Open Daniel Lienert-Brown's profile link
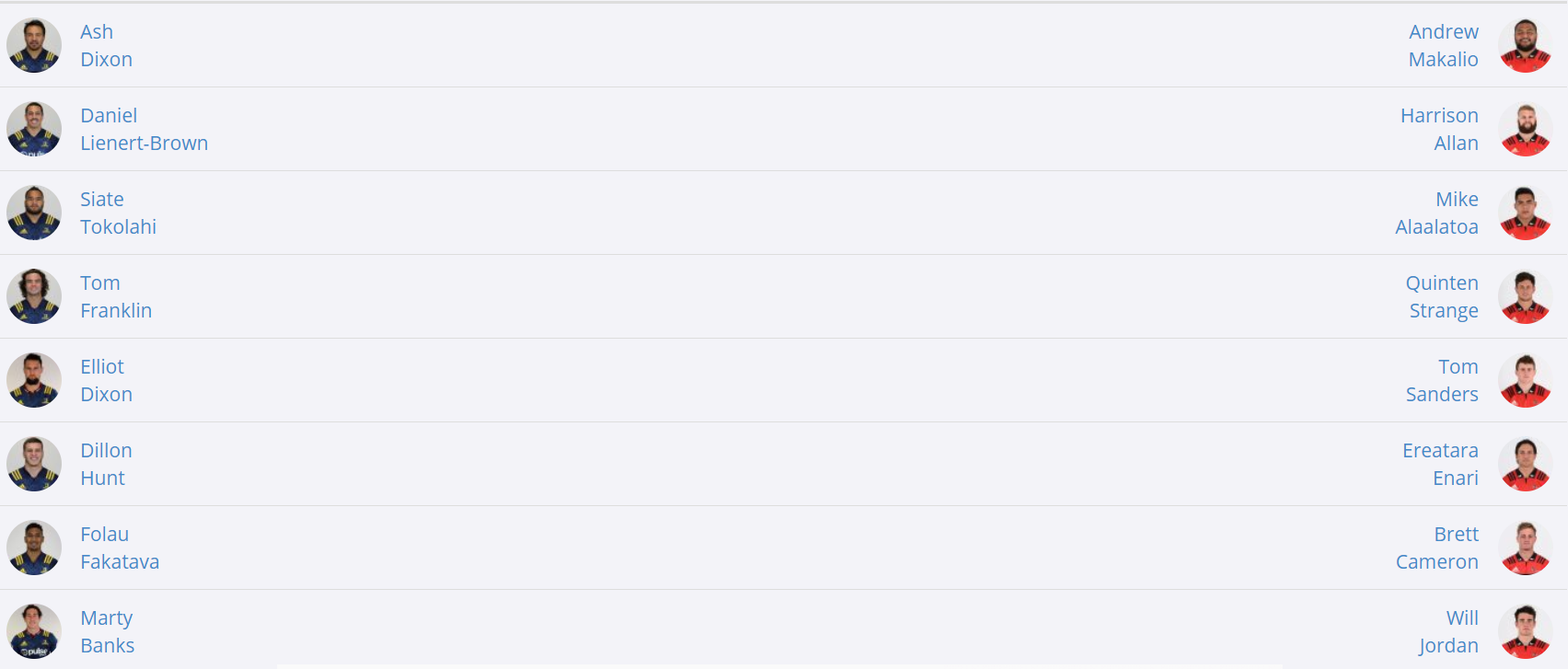This screenshot has width=1568, height=669. (x=144, y=130)
